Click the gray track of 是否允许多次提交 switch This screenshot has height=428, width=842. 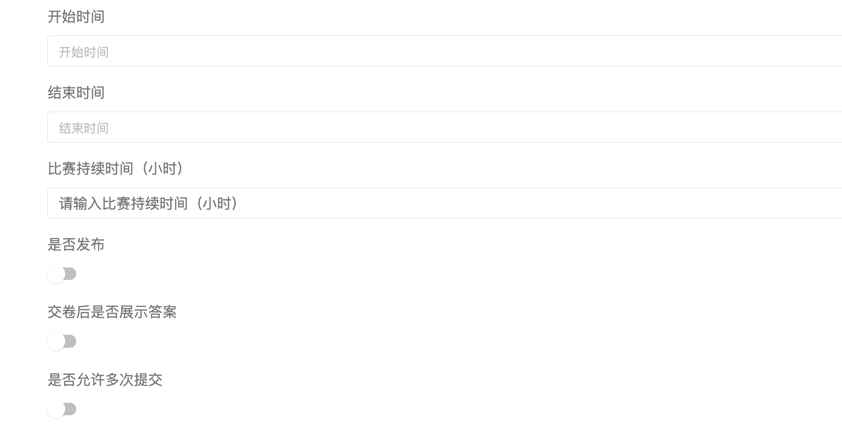(71, 409)
